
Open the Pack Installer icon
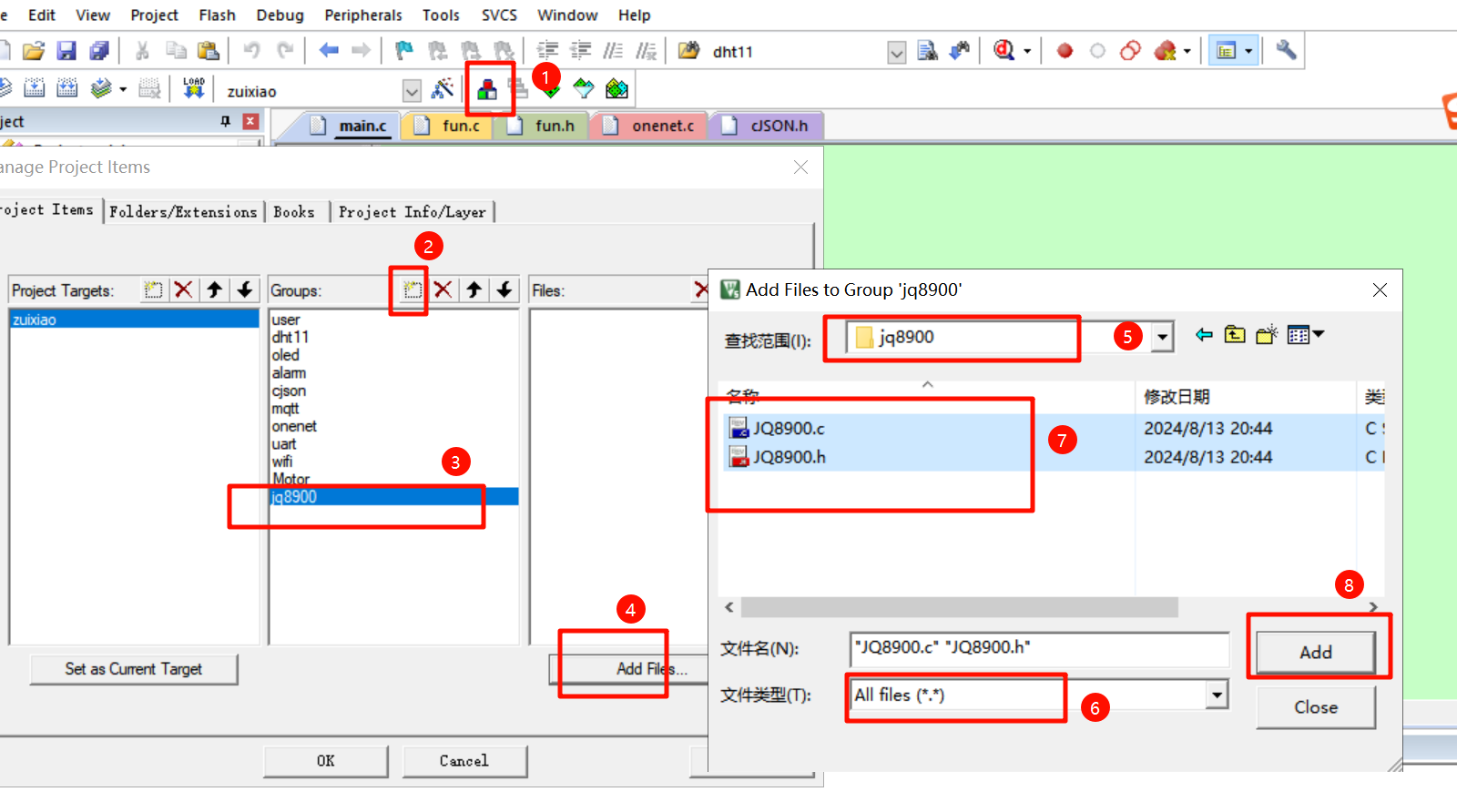click(x=616, y=88)
